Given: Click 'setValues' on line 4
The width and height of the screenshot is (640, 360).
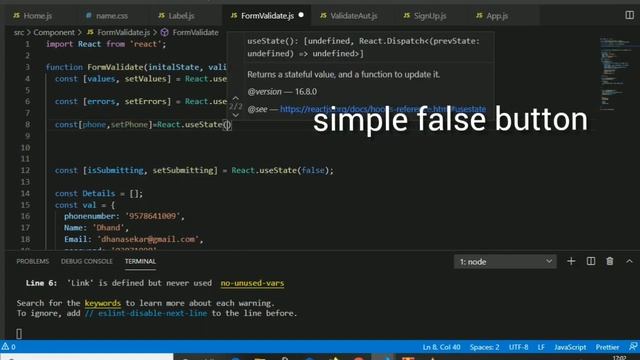Looking at the screenshot, I should tap(146, 78).
